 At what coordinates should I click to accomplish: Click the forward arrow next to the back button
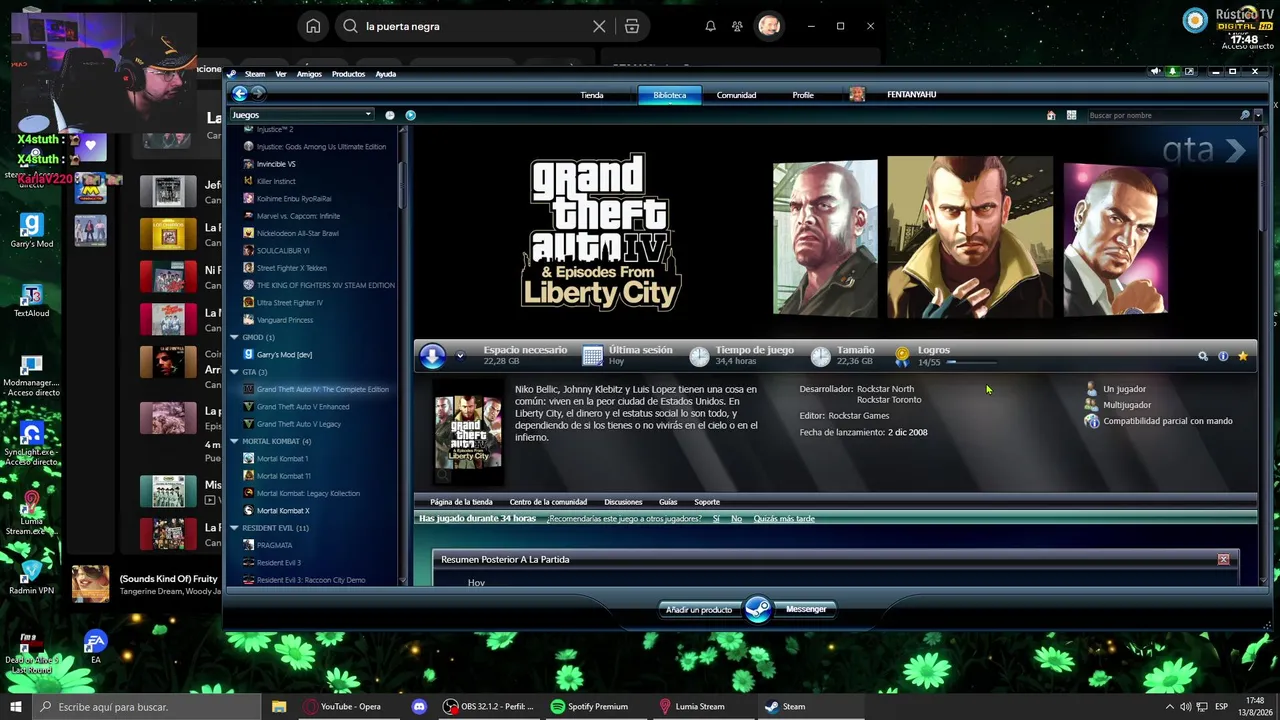[x=258, y=94]
